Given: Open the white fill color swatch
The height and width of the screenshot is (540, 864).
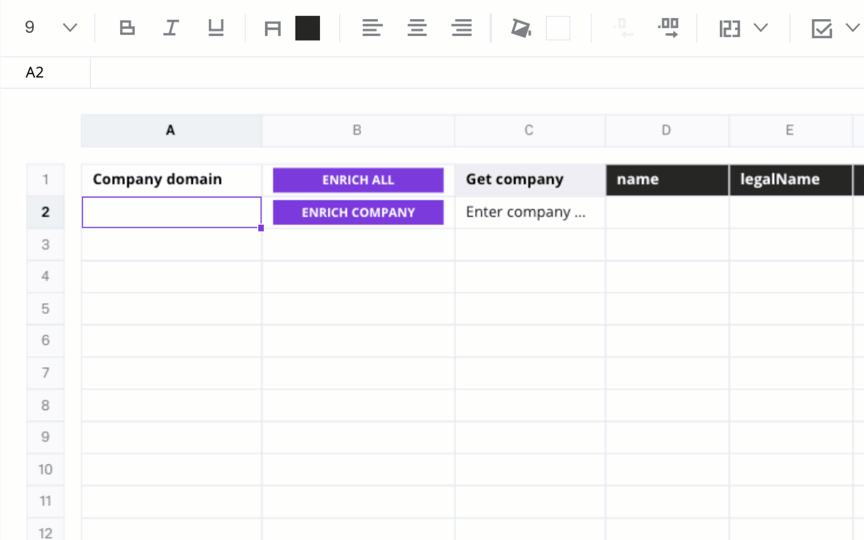Looking at the screenshot, I should click(x=558, y=28).
